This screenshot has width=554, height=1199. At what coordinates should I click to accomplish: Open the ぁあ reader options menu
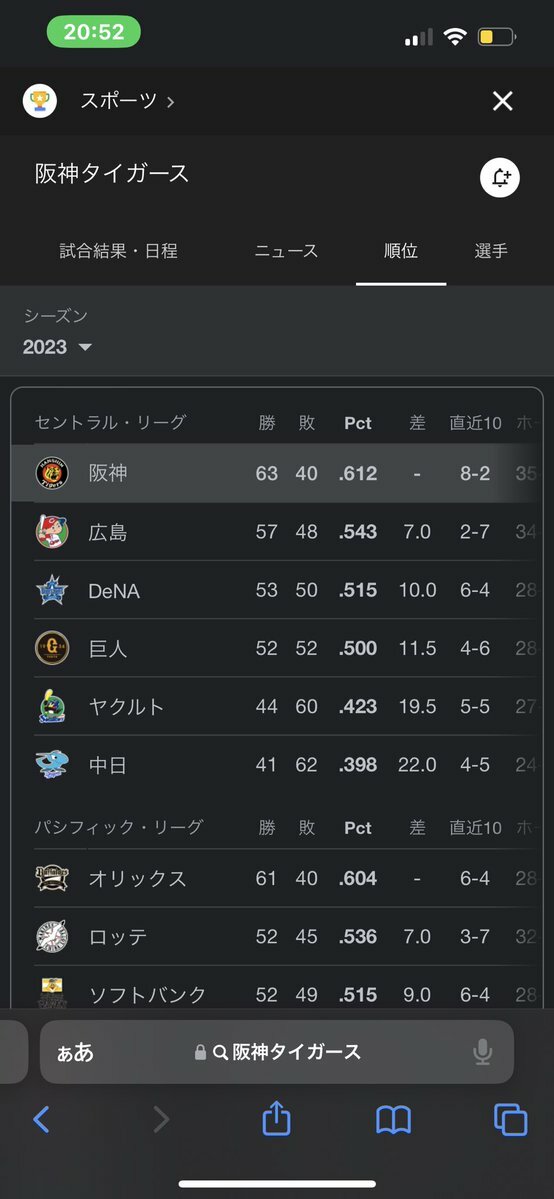coord(76,1053)
